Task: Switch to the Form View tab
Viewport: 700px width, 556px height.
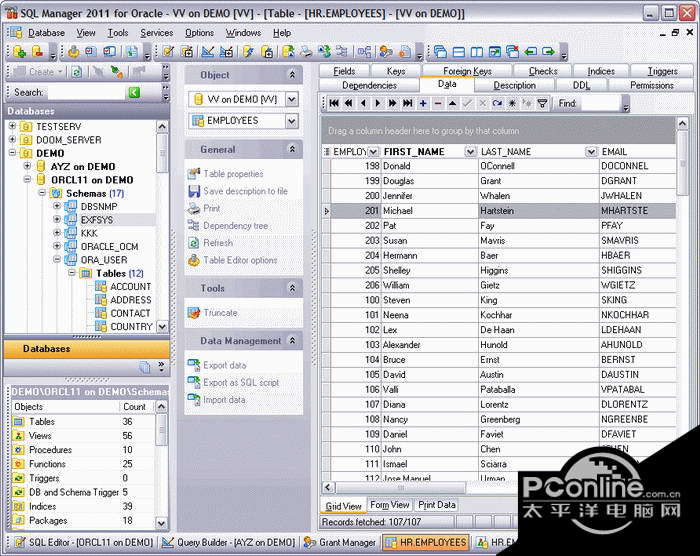Action: pos(390,505)
